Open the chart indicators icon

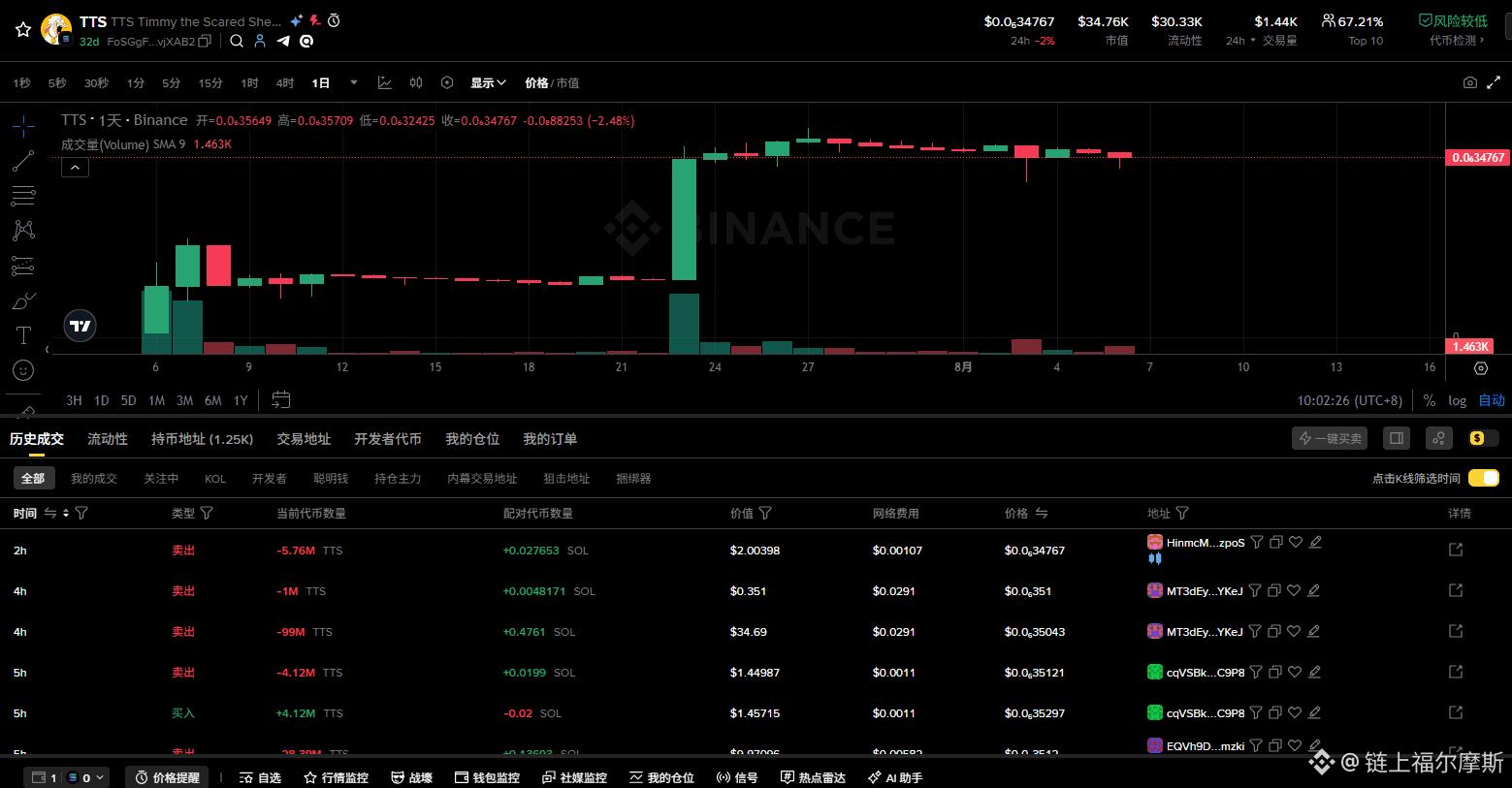(385, 83)
